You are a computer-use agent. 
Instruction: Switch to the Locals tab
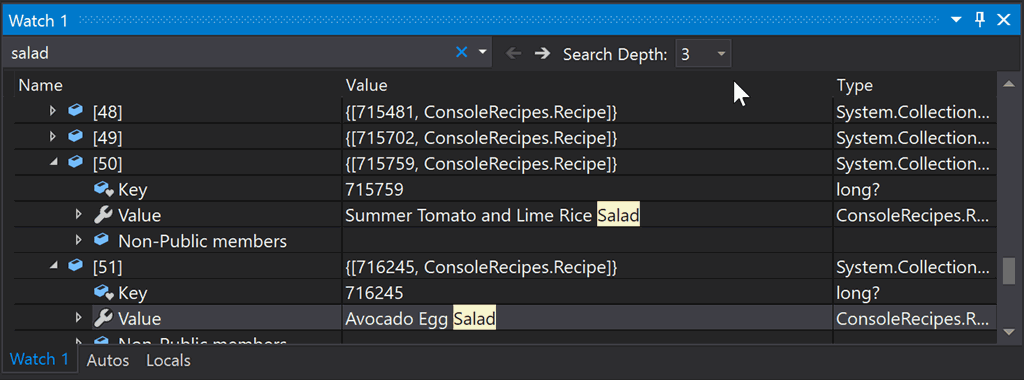coord(168,360)
